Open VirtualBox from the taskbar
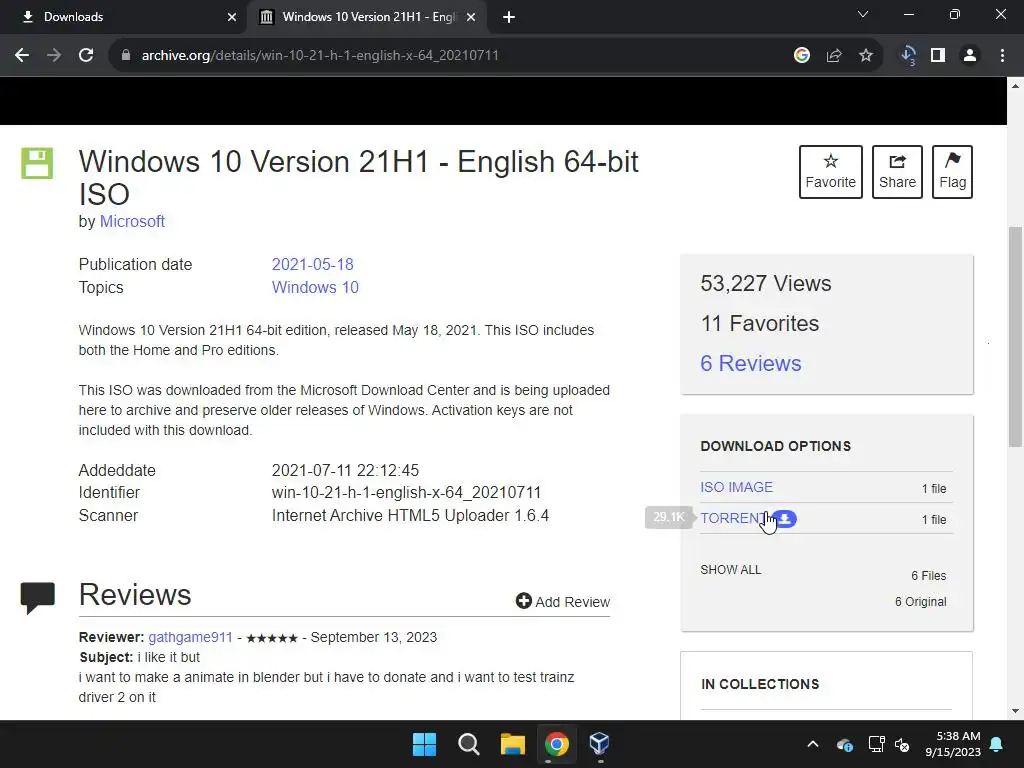Screen dimensions: 1024x768 (x=600, y=744)
